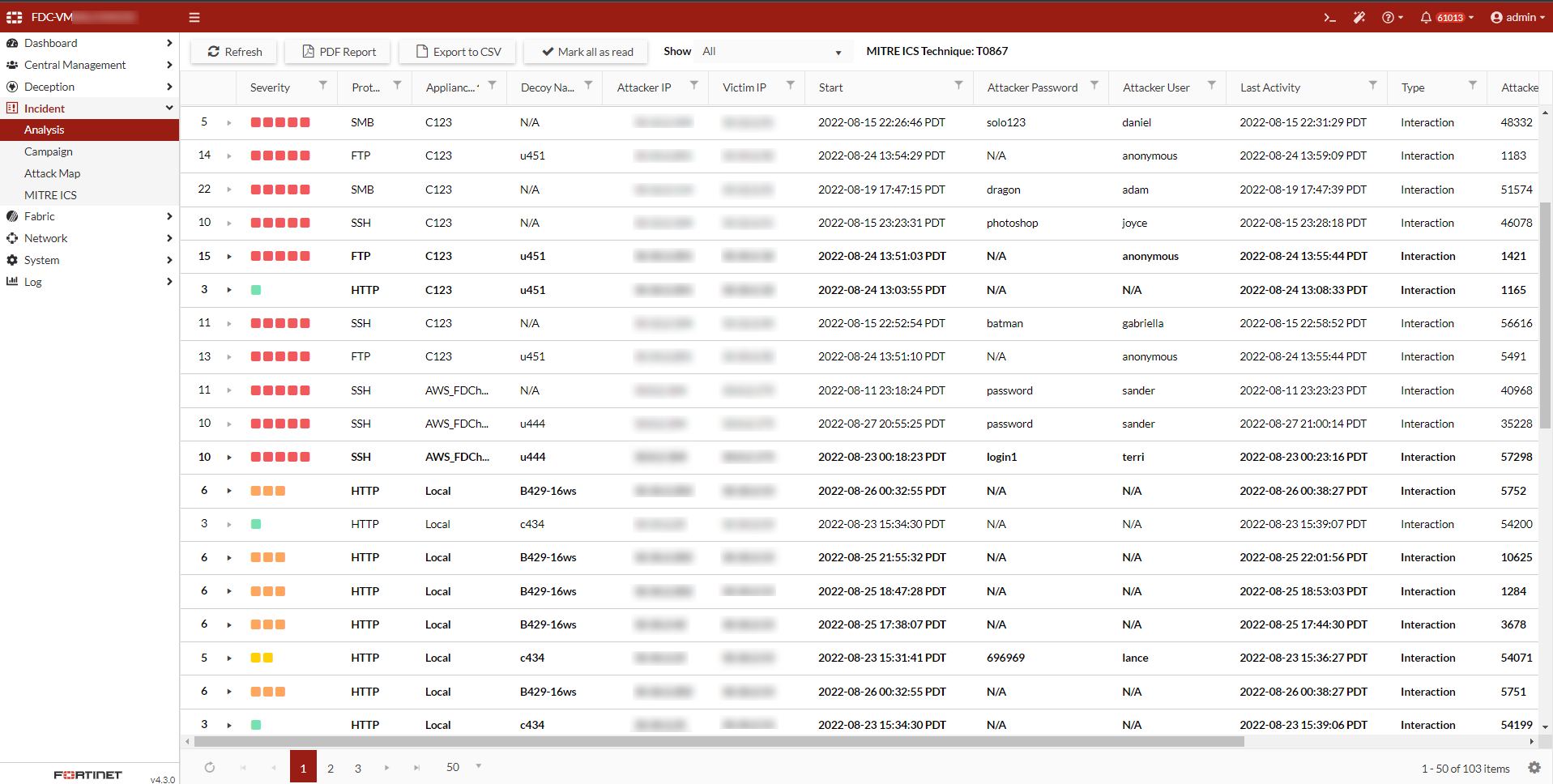Open the admin user dropdown
This screenshot has height=784, width=1553.
click(x=1517, y=17)
